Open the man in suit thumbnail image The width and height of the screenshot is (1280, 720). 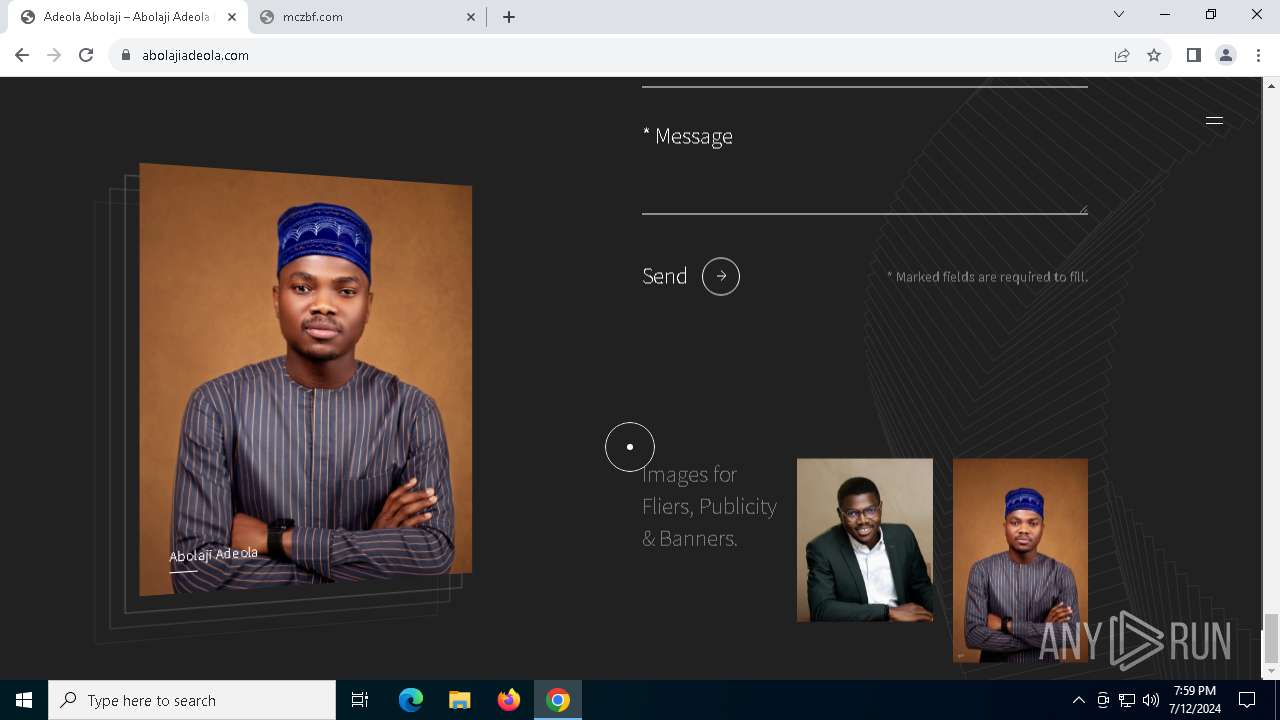pyautogui.click(x=865, y=540)
